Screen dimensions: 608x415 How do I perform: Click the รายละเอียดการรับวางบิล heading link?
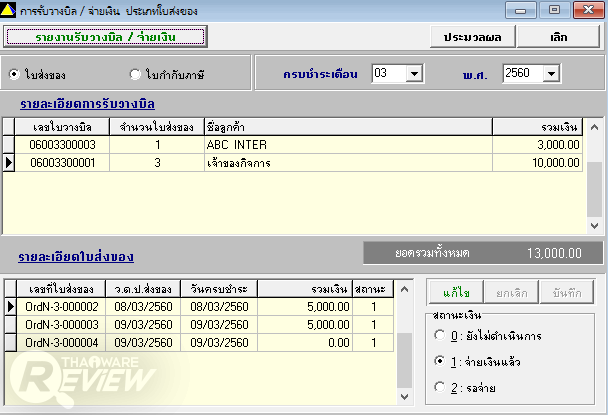click(88, 104)
